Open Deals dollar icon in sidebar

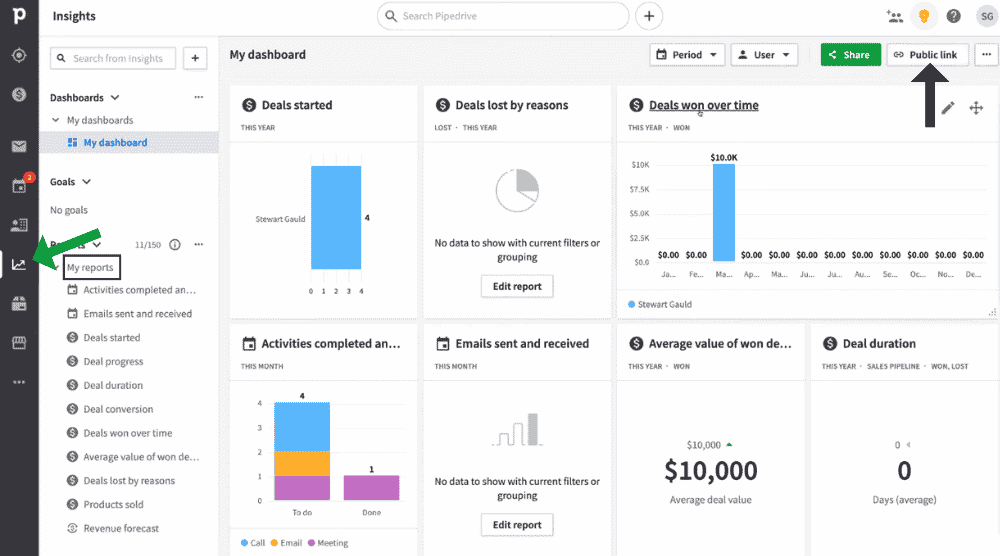(19, 94)
